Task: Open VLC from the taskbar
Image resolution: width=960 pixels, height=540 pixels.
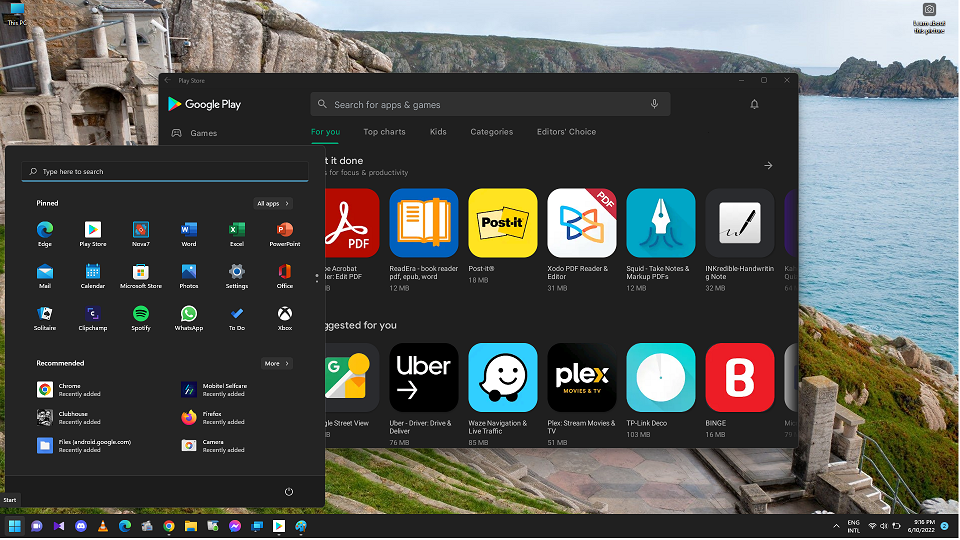Action: (103, 526)
